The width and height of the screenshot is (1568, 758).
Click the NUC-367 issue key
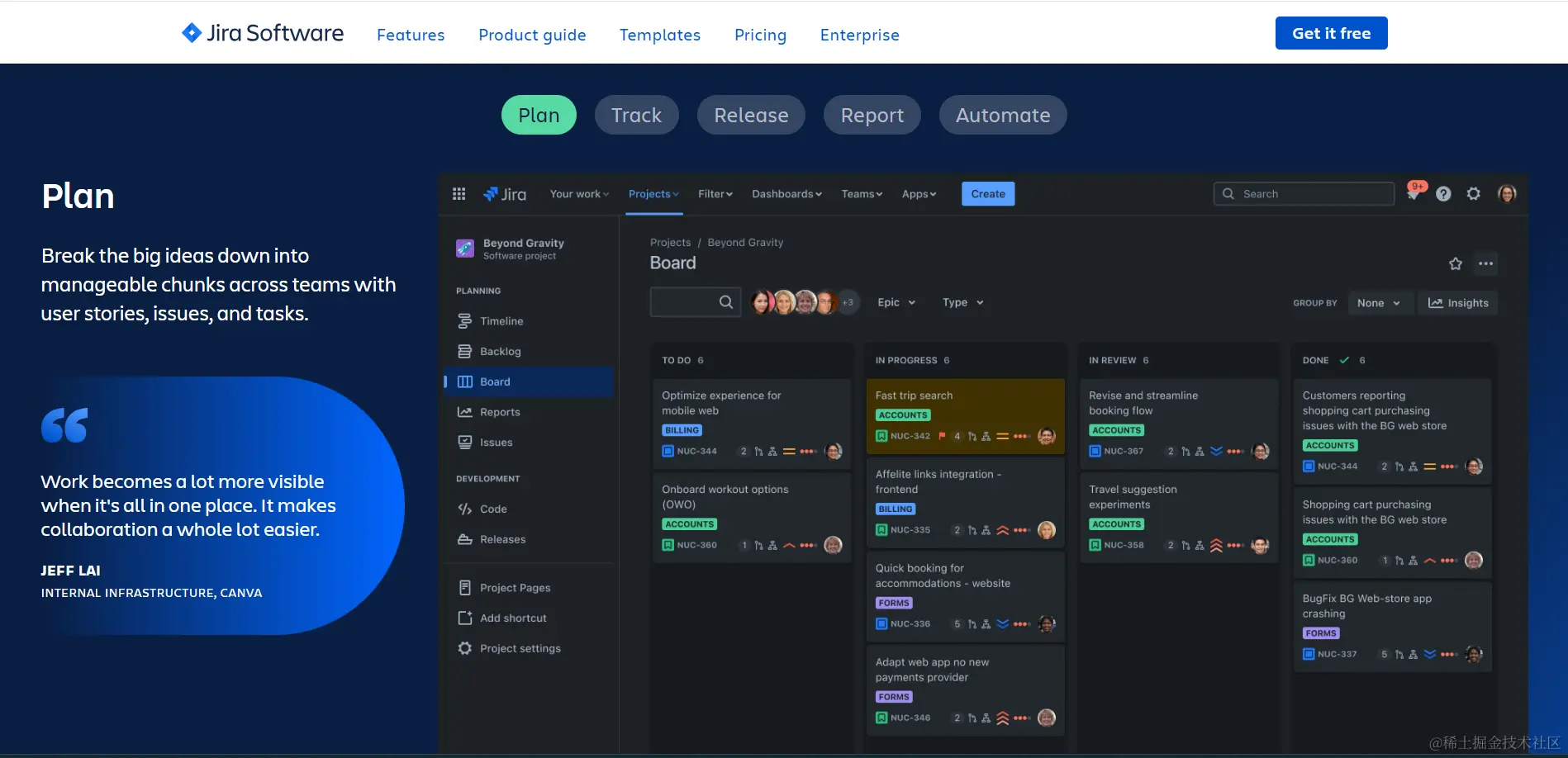click(x=1124, y=451)
